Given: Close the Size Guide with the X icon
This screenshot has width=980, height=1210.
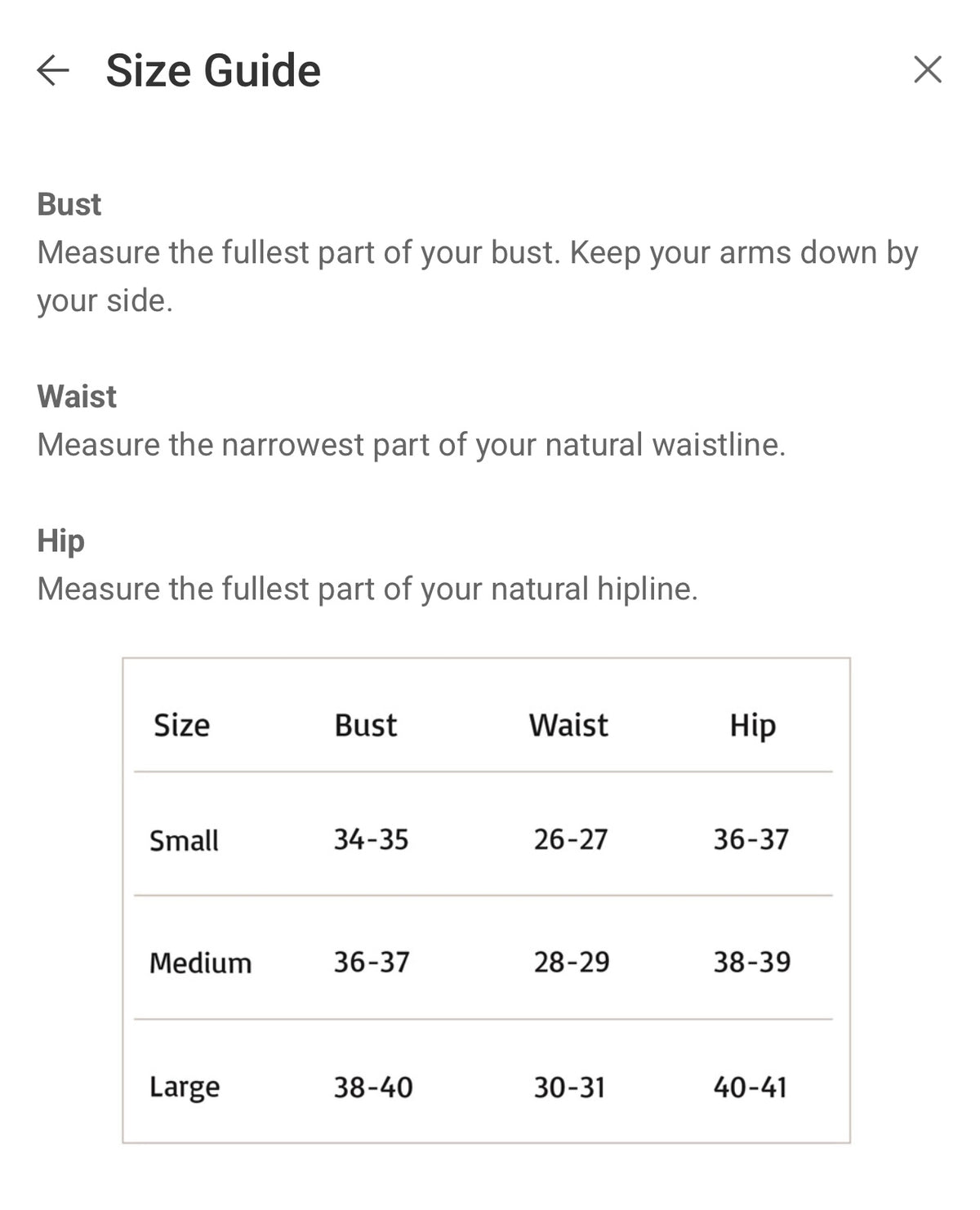Looking at the screenshot, I should tap(927, 70).
